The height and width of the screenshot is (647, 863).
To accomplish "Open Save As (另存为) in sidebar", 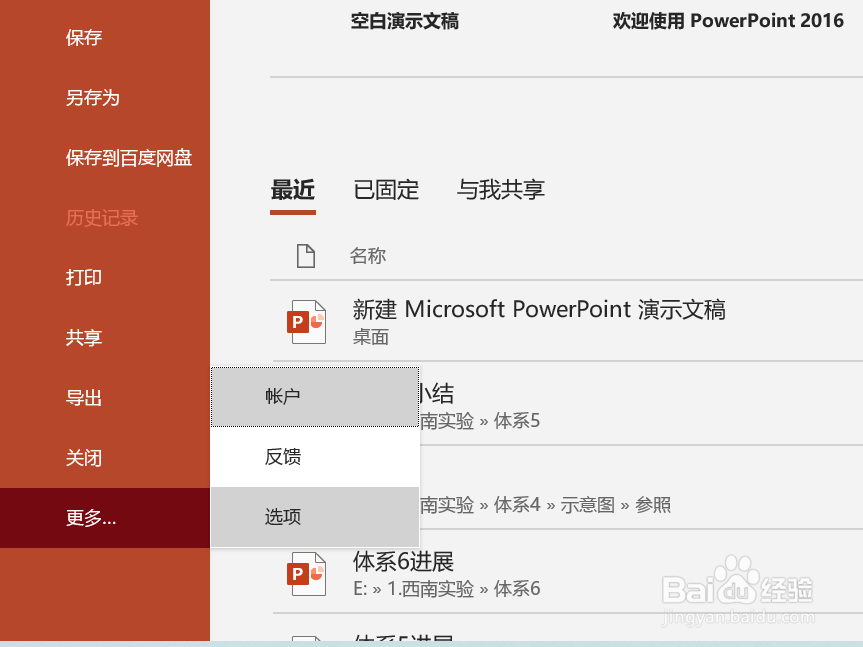I will (x=92, y=97).
